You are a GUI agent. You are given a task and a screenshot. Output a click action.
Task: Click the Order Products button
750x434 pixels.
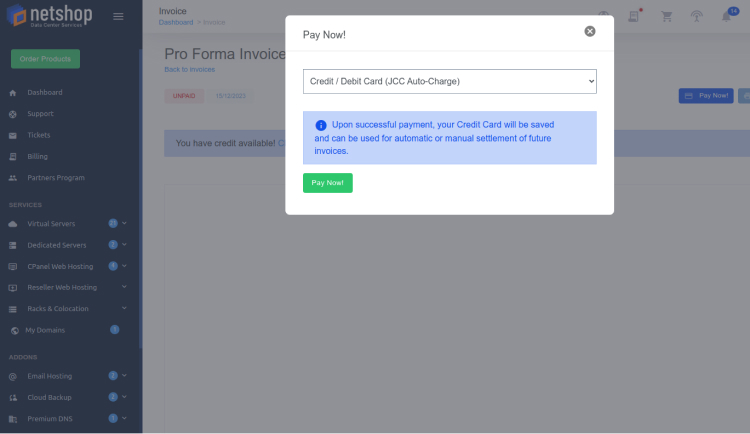45,59
